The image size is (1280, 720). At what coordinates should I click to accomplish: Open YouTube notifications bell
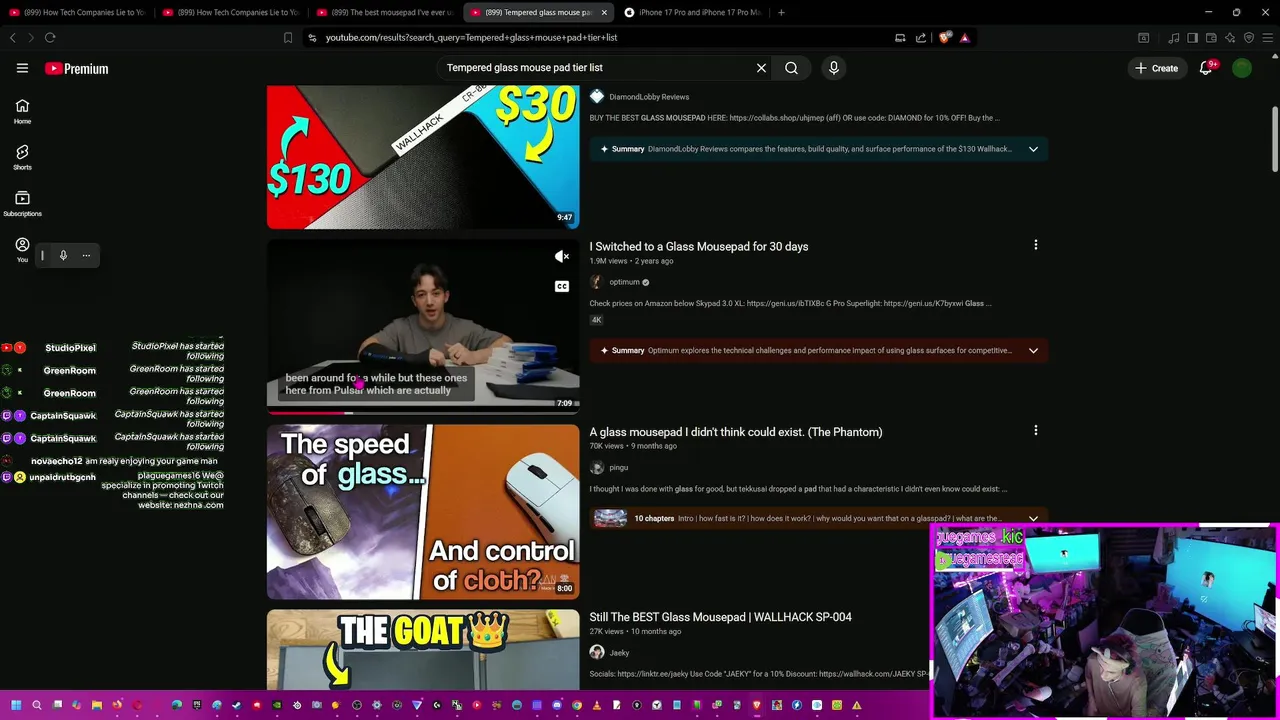pyautogui.click(x=1206, y=68)
